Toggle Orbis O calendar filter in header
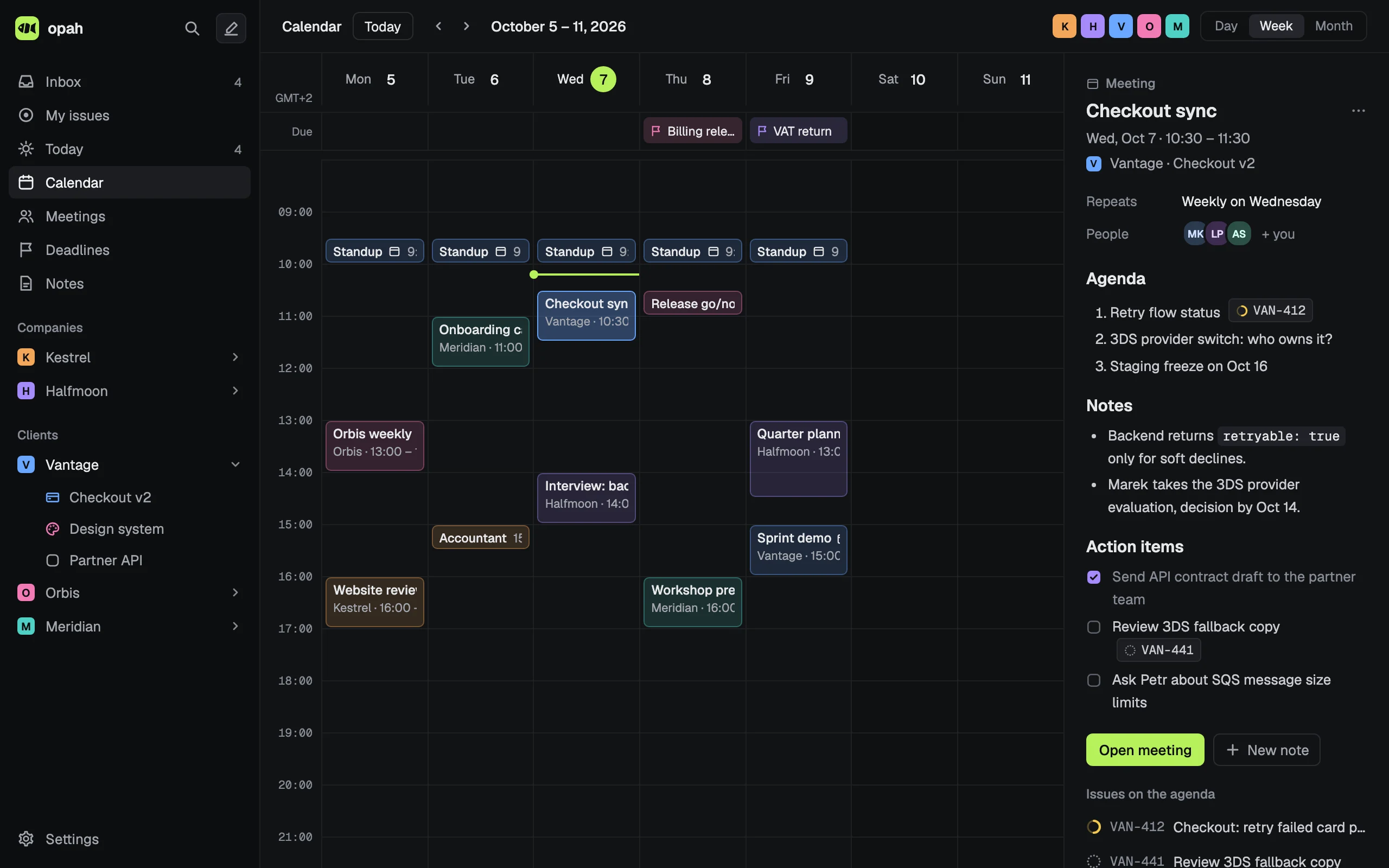The image size is (1389, 868). click(1149, 27)
